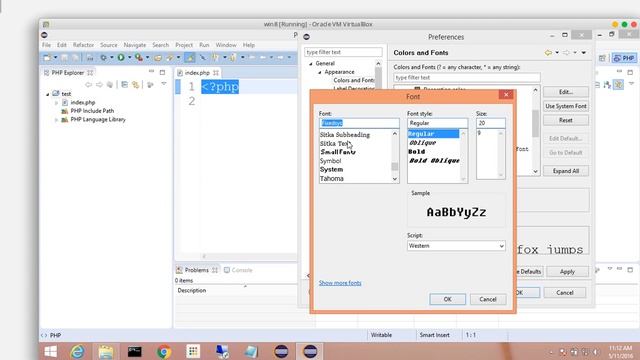Switch to the Problems tab
640x360 pixels.
coord(196,270)
